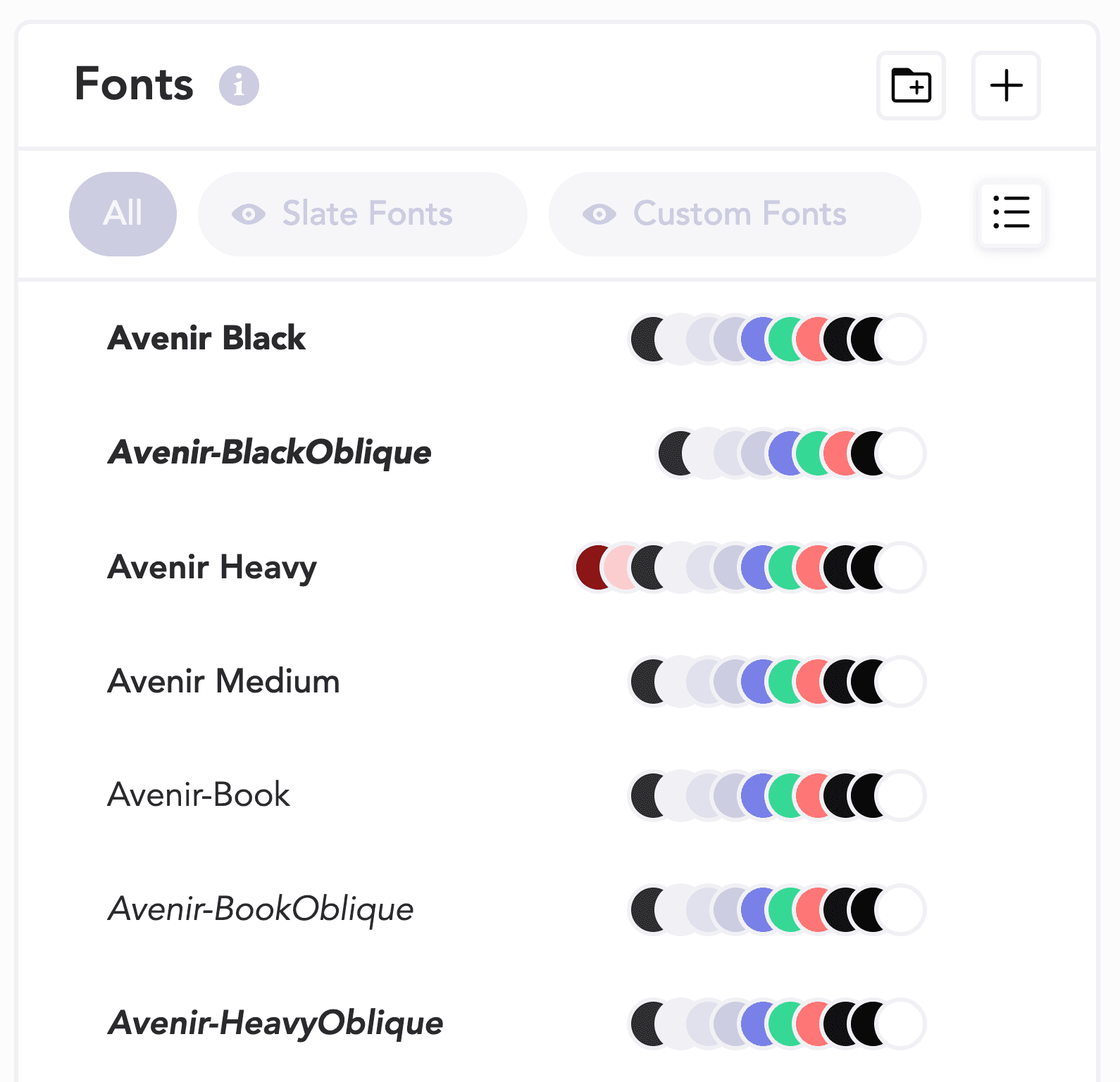This screenshot has width=1120, height=1082.
Task: Open the Fonts info icon
Action: (x=239, y=86)
